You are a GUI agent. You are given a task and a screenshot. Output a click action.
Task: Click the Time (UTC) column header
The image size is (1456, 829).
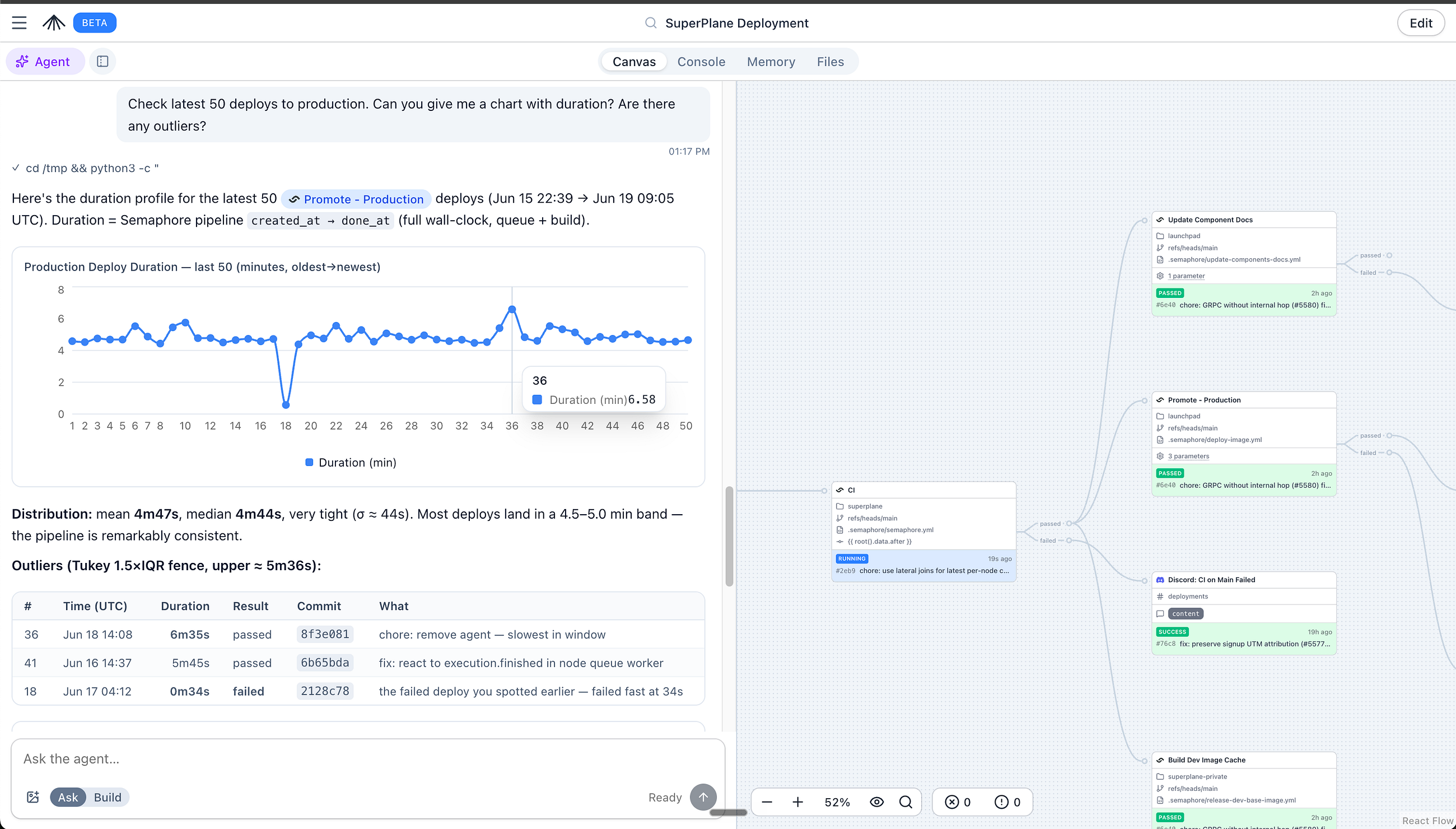coord(95,606)
